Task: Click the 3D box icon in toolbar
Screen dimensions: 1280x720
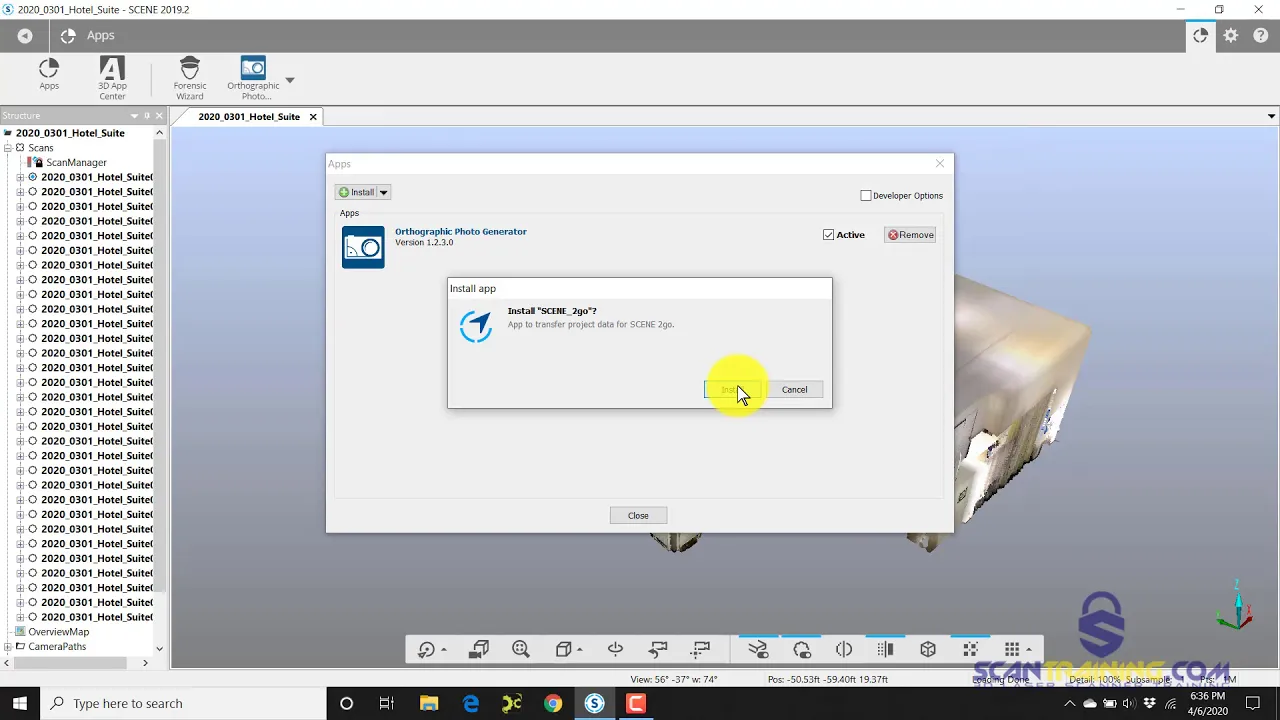Action: click(928, 650)
